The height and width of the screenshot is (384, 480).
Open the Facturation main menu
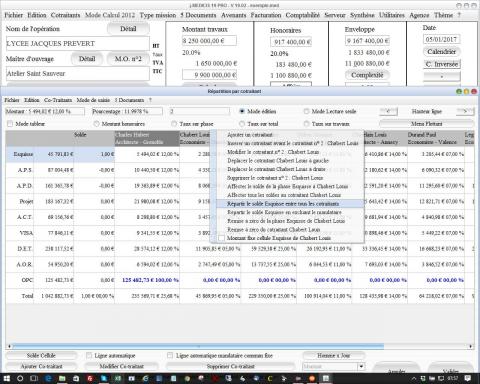pos(266,15)
